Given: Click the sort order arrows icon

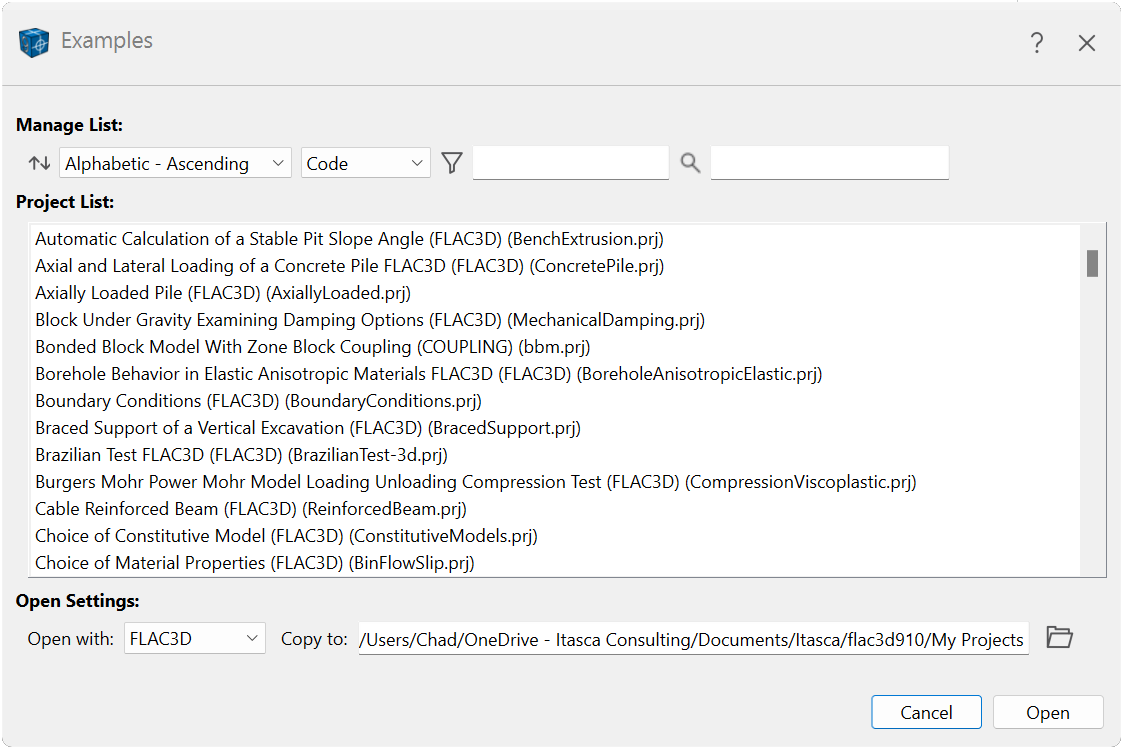Looking at the screenshot, I should [x=39, y=163].
